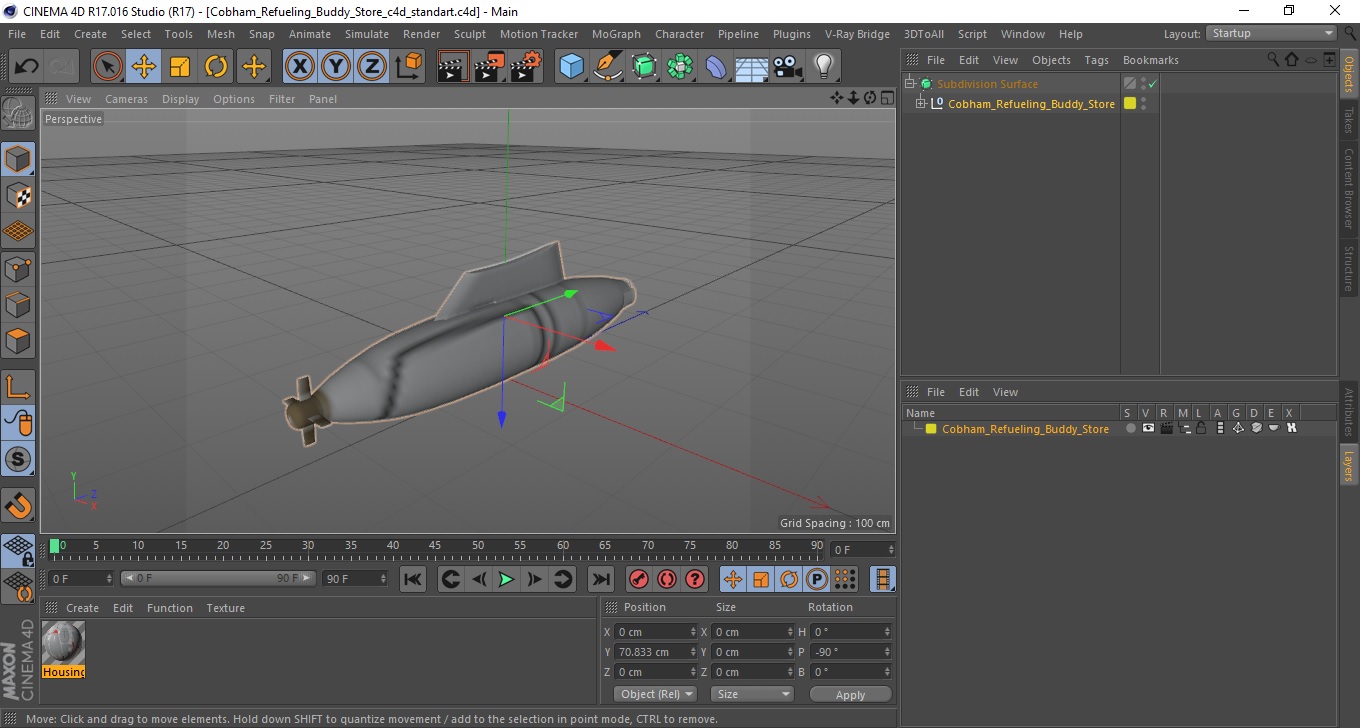Open the Attributes side tab
Image resolution: width=1360 pixels, height=728 pixels.
(x=1349, y=412)
